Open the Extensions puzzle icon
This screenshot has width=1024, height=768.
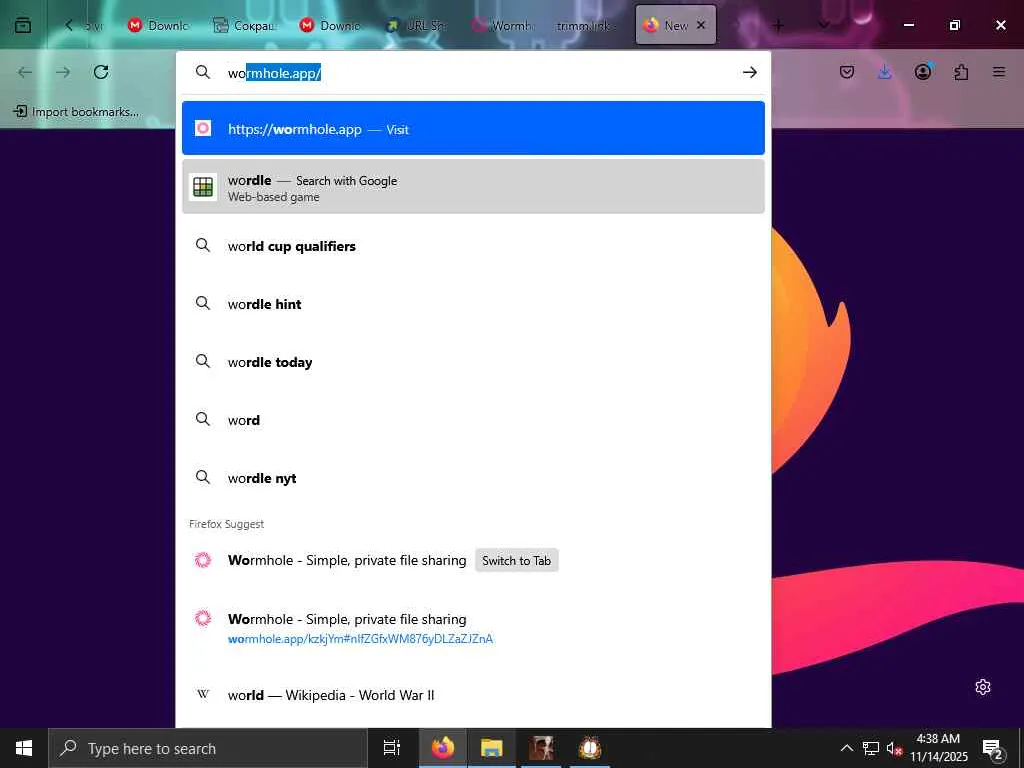[961, 72]
